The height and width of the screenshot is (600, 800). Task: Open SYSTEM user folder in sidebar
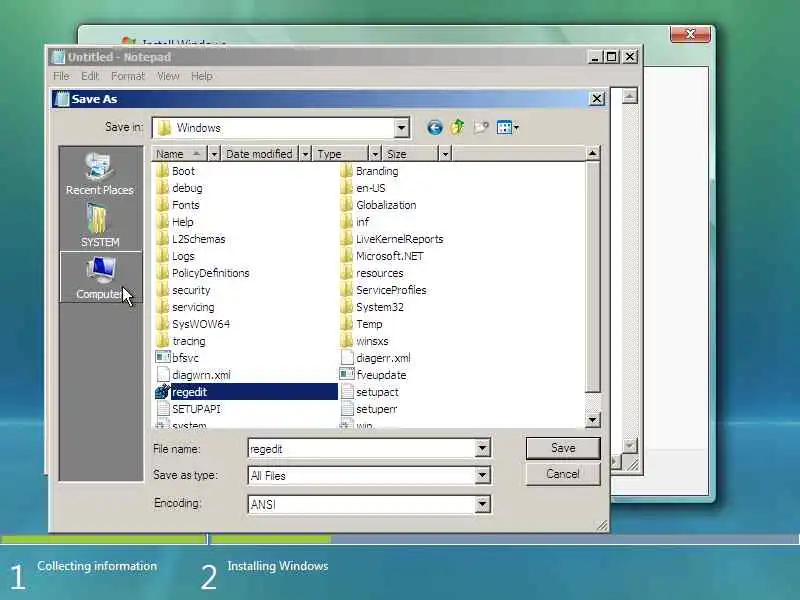tap(100, 225)
